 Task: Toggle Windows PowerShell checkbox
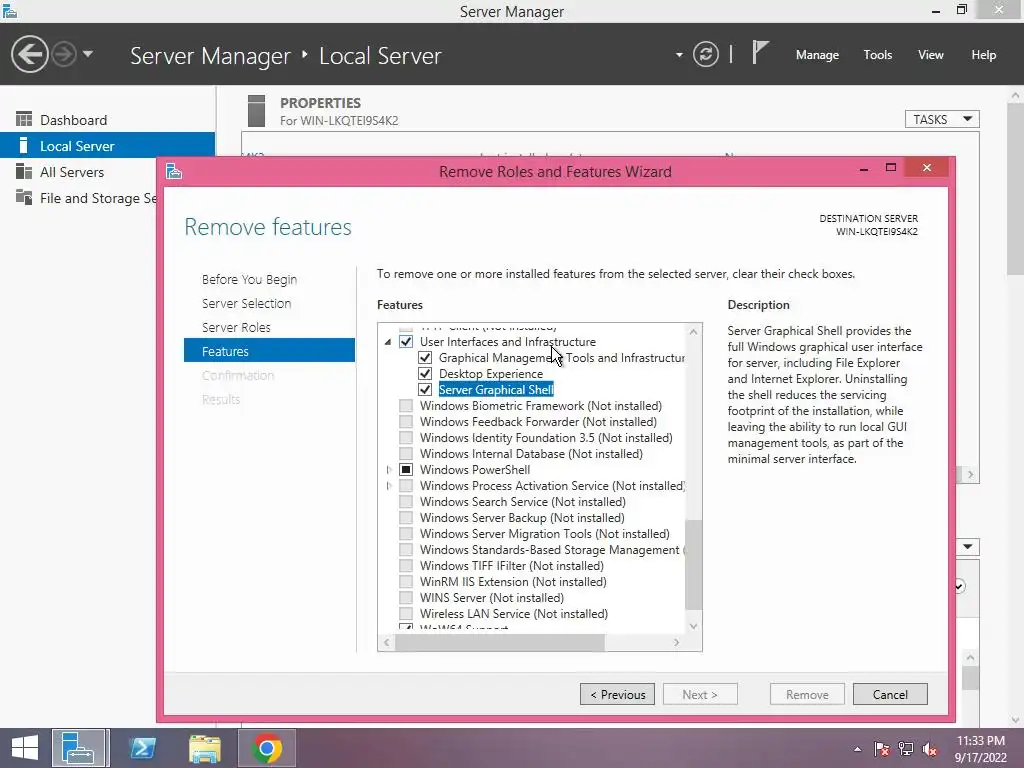click(406, 470)
